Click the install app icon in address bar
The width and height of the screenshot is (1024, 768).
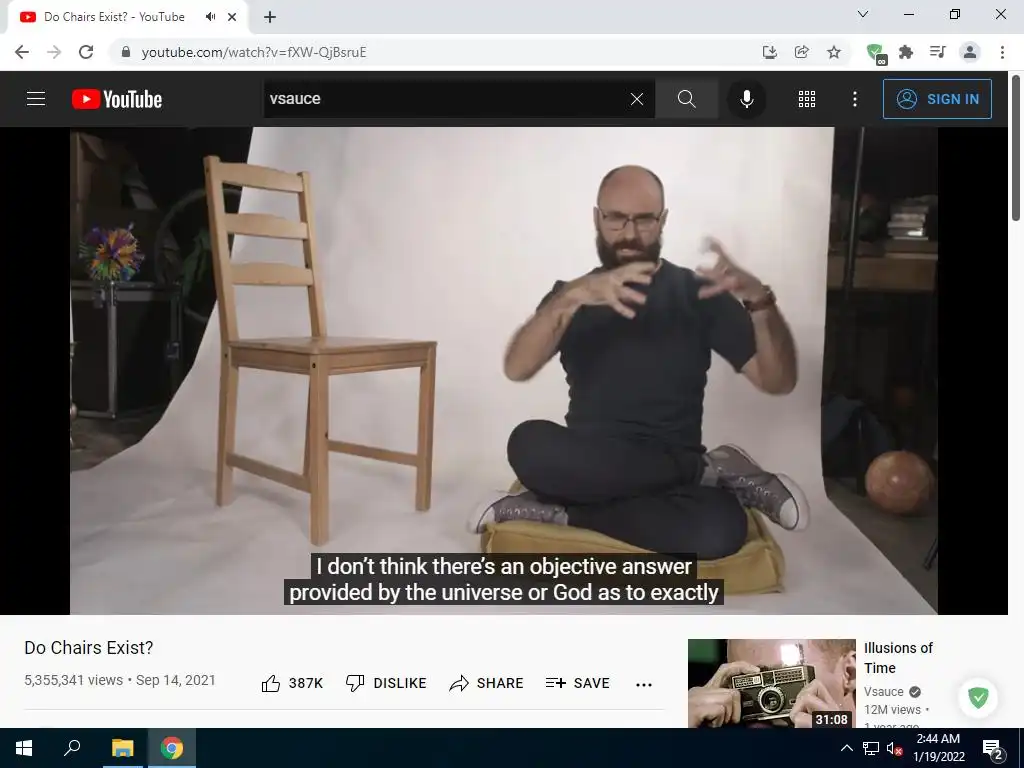pos(770,52)
